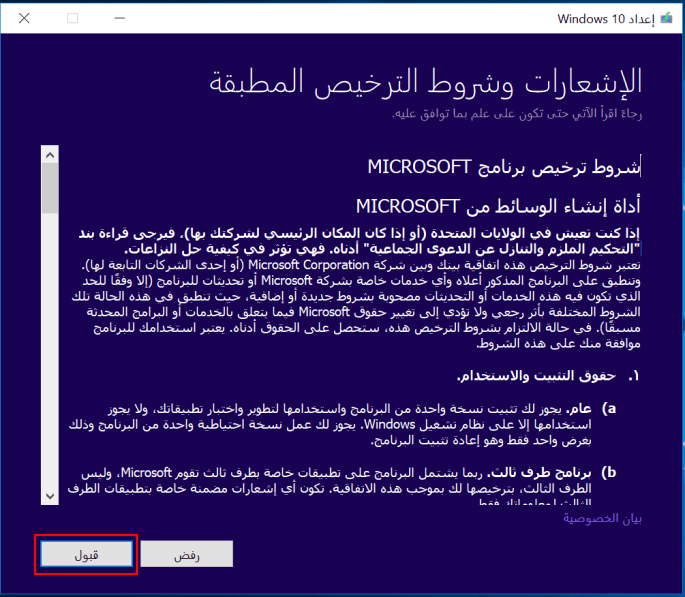685x597 pixels.
Task: Click section heading حقوق التثبيت والاستخدام
Action: pos(536,376)
